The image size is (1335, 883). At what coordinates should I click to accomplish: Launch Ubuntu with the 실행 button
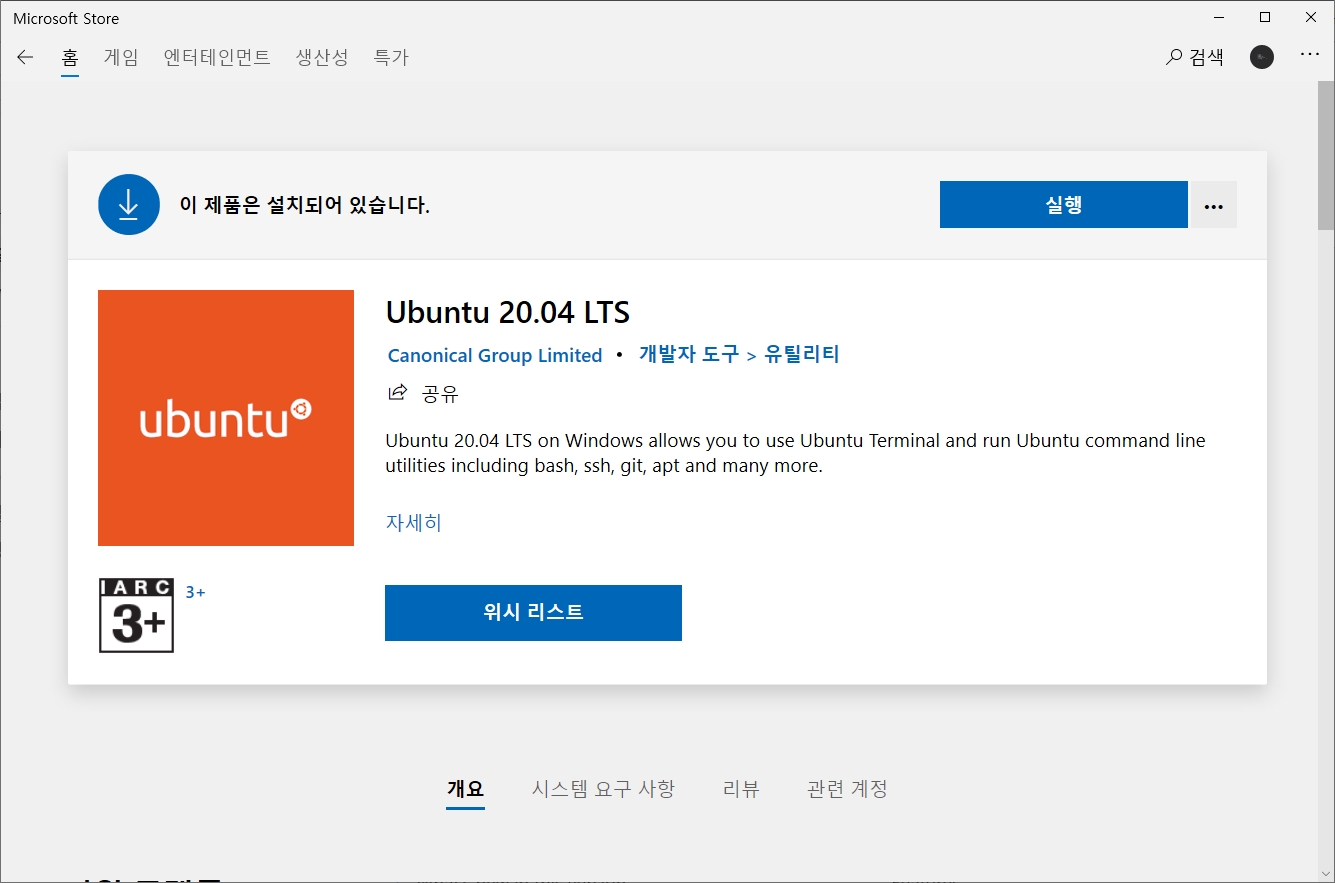click(1064, 204)
